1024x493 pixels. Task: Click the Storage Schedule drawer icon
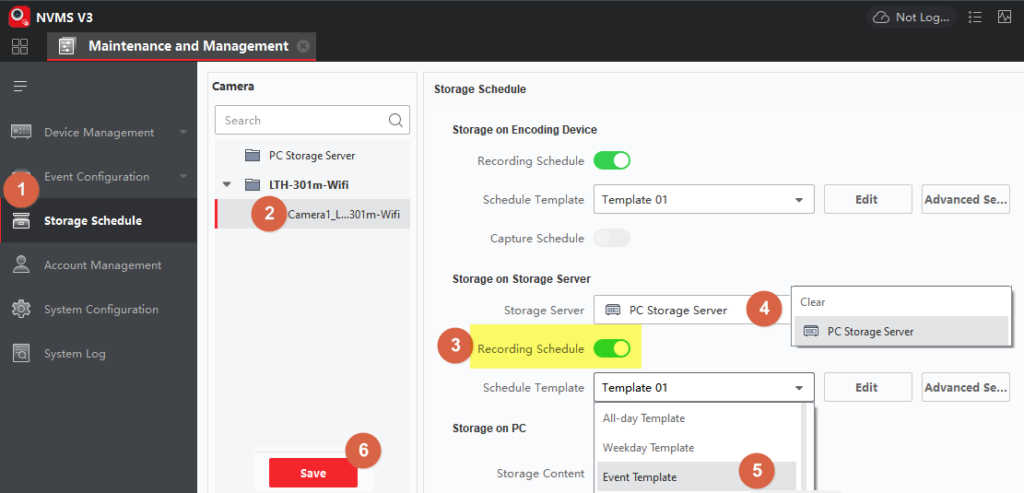tap(22, 221)
